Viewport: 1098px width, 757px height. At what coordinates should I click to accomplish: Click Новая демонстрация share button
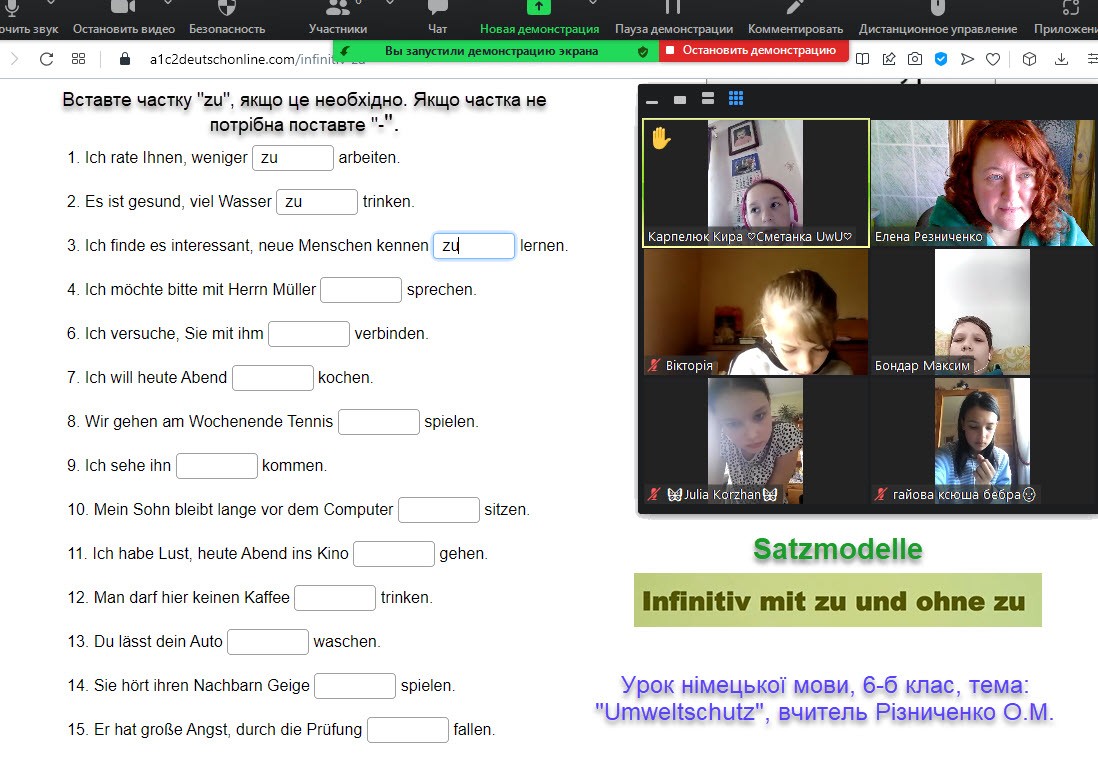tap(539, 17)
